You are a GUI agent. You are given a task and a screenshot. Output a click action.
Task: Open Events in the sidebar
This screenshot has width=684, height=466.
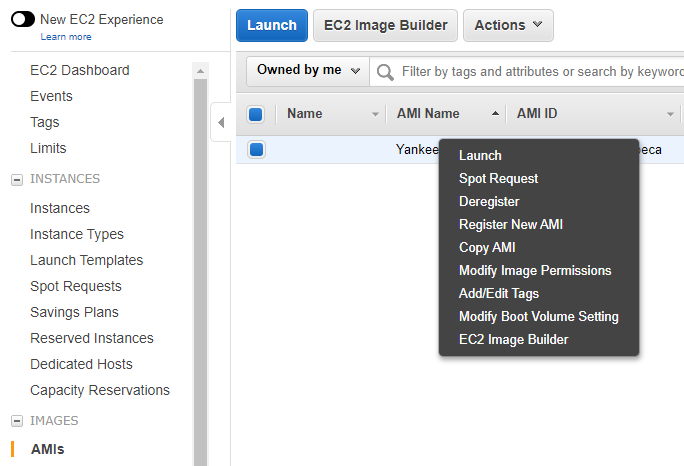51,96
